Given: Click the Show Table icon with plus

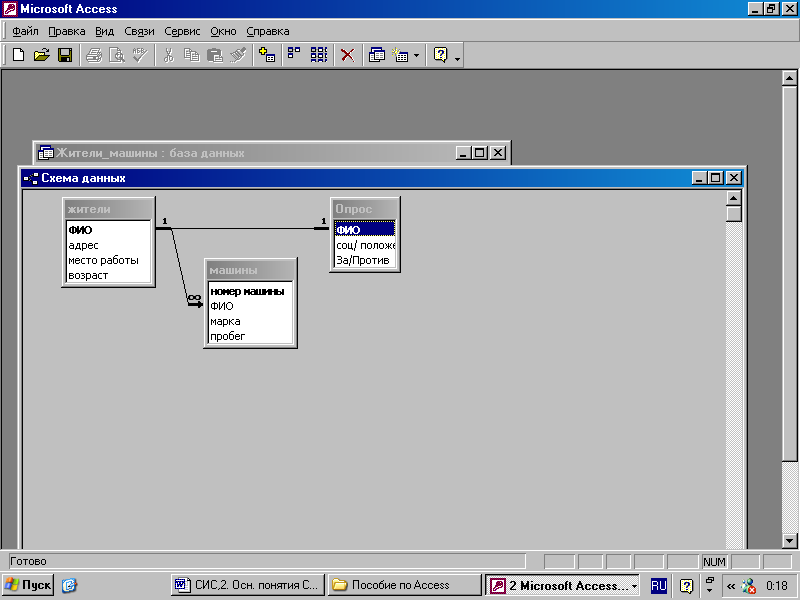Looking at the screenshot, I should 267,55.
